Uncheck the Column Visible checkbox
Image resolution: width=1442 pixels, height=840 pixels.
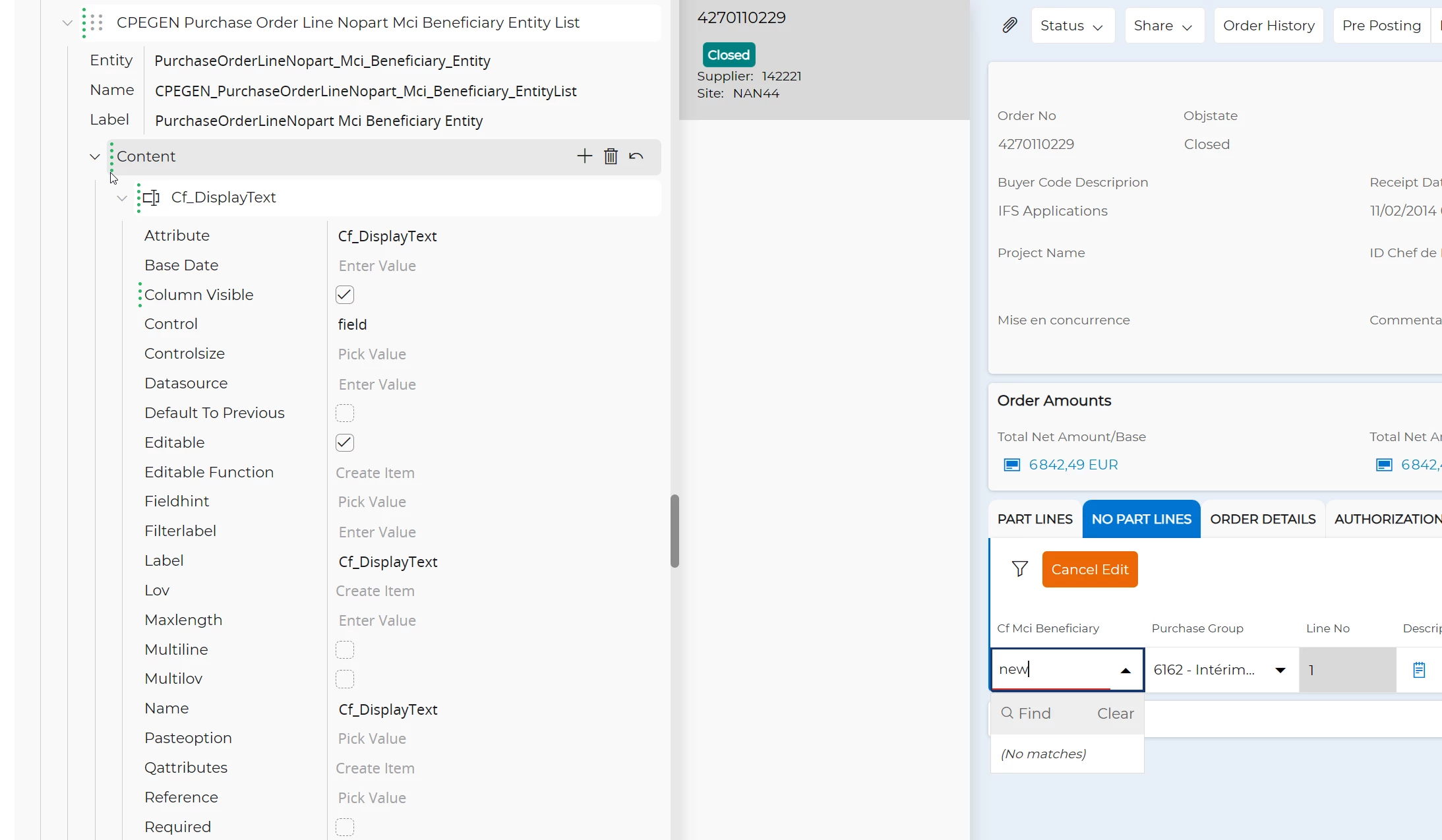[x=345, y=295]
